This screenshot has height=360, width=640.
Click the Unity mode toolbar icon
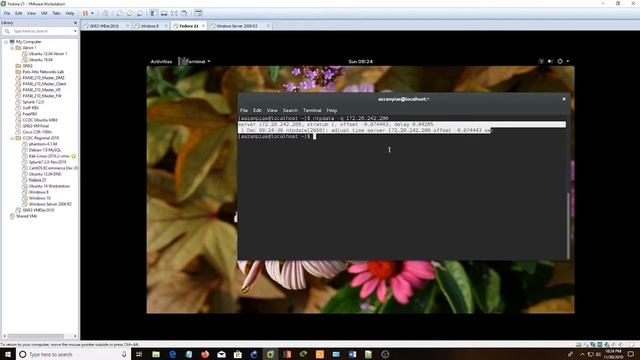184,13
